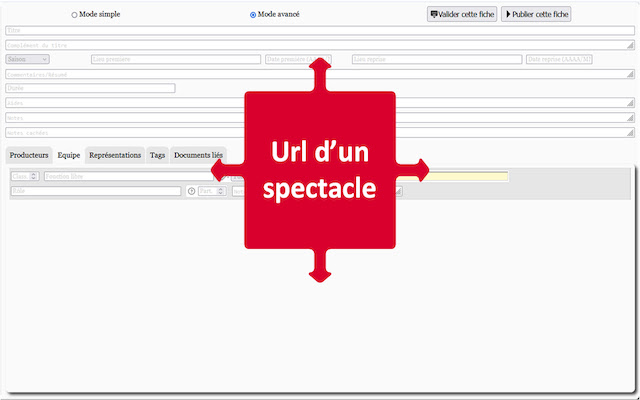Click the resize handle of Notes cachées
This screenshot has height=400, width=640.
(631, 133)
